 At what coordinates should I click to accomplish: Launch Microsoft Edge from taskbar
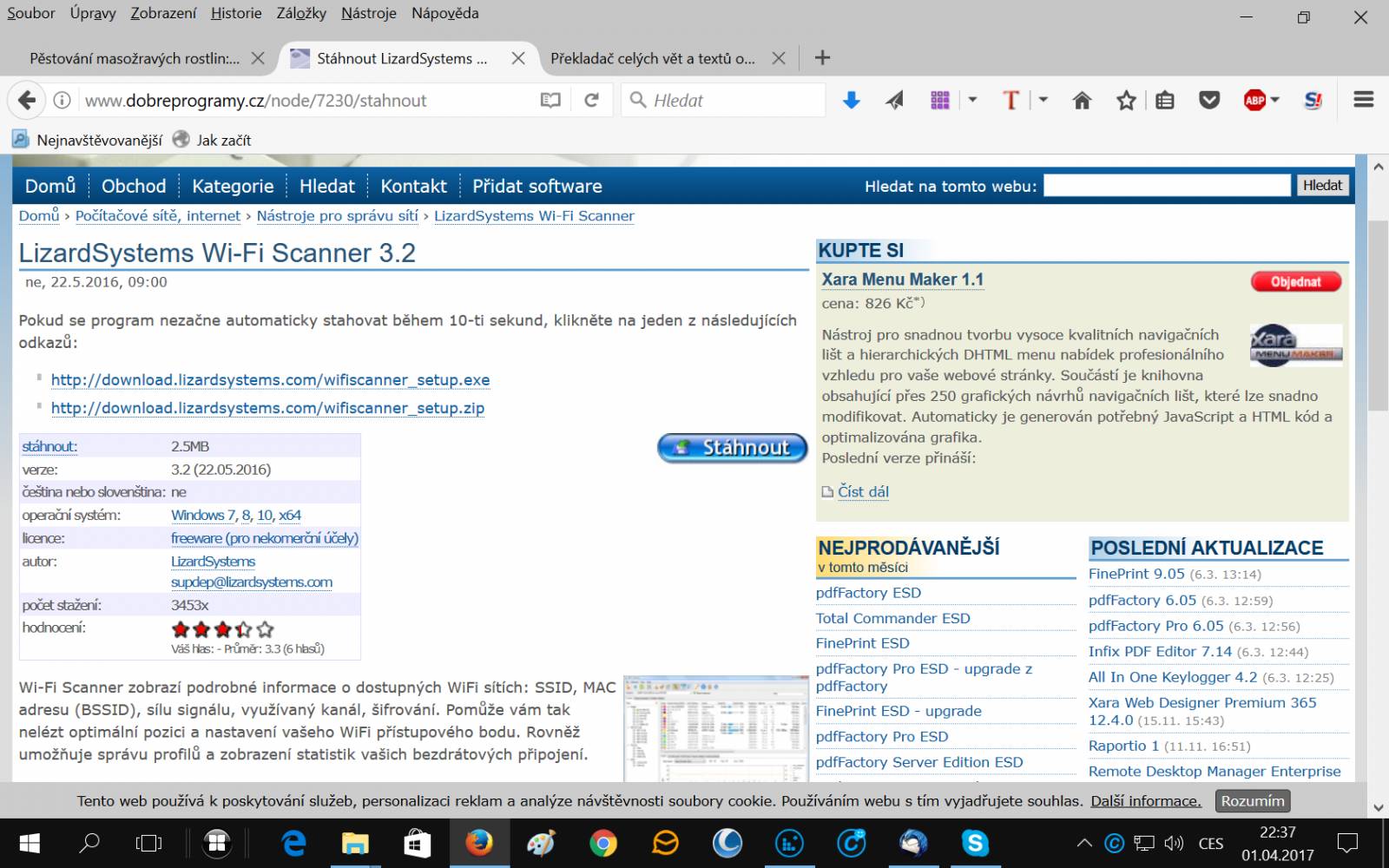coord(294,843)
